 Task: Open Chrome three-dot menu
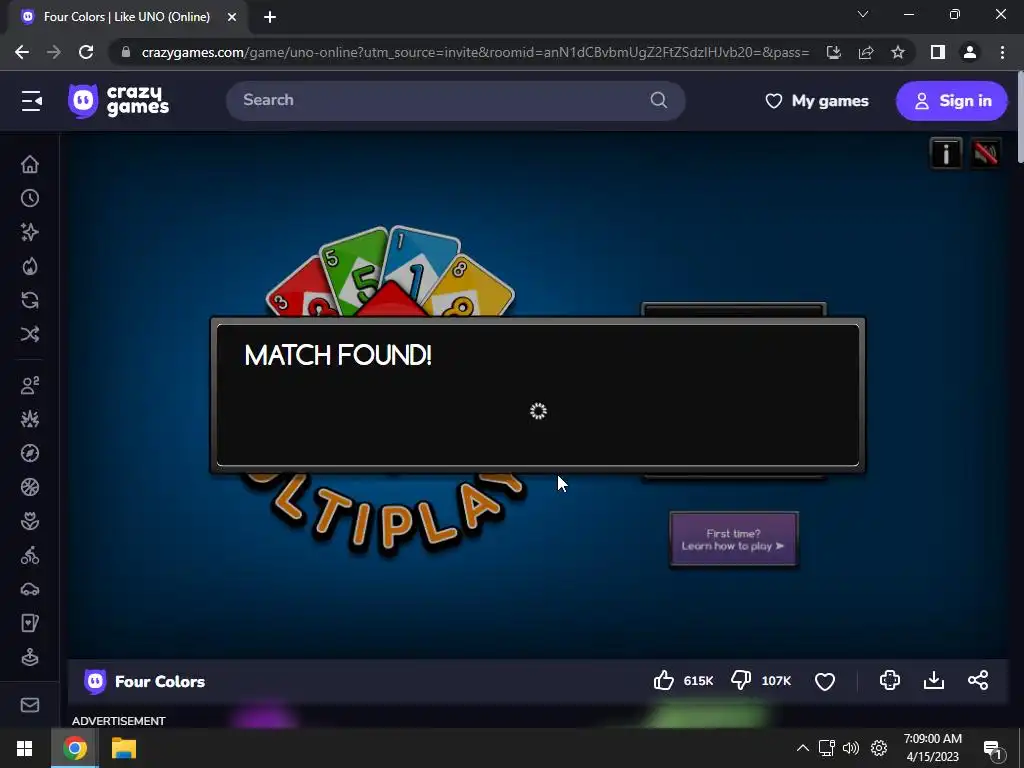pos(1002,52)
